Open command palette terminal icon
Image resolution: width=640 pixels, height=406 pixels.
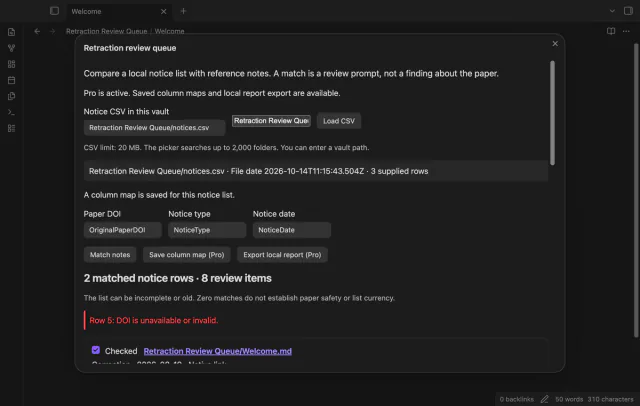coord(11,112)
